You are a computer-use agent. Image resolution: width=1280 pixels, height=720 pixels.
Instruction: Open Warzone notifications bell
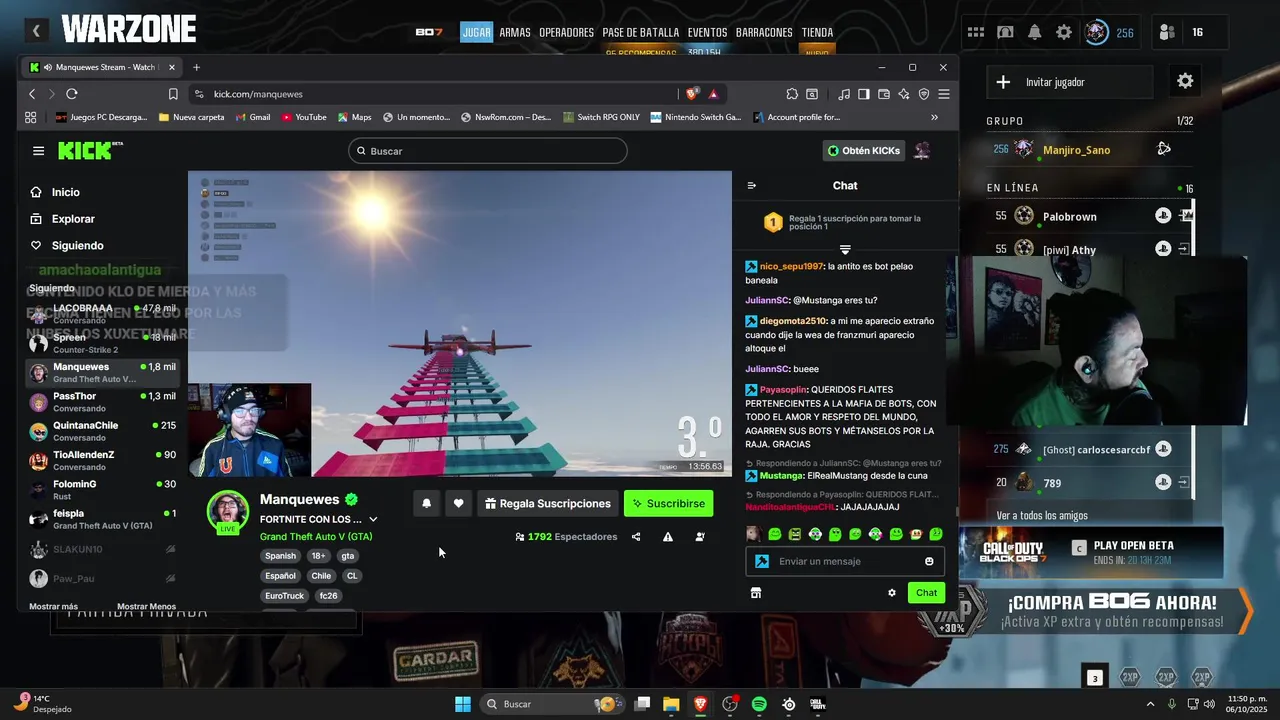click(x=1035, y=32)
